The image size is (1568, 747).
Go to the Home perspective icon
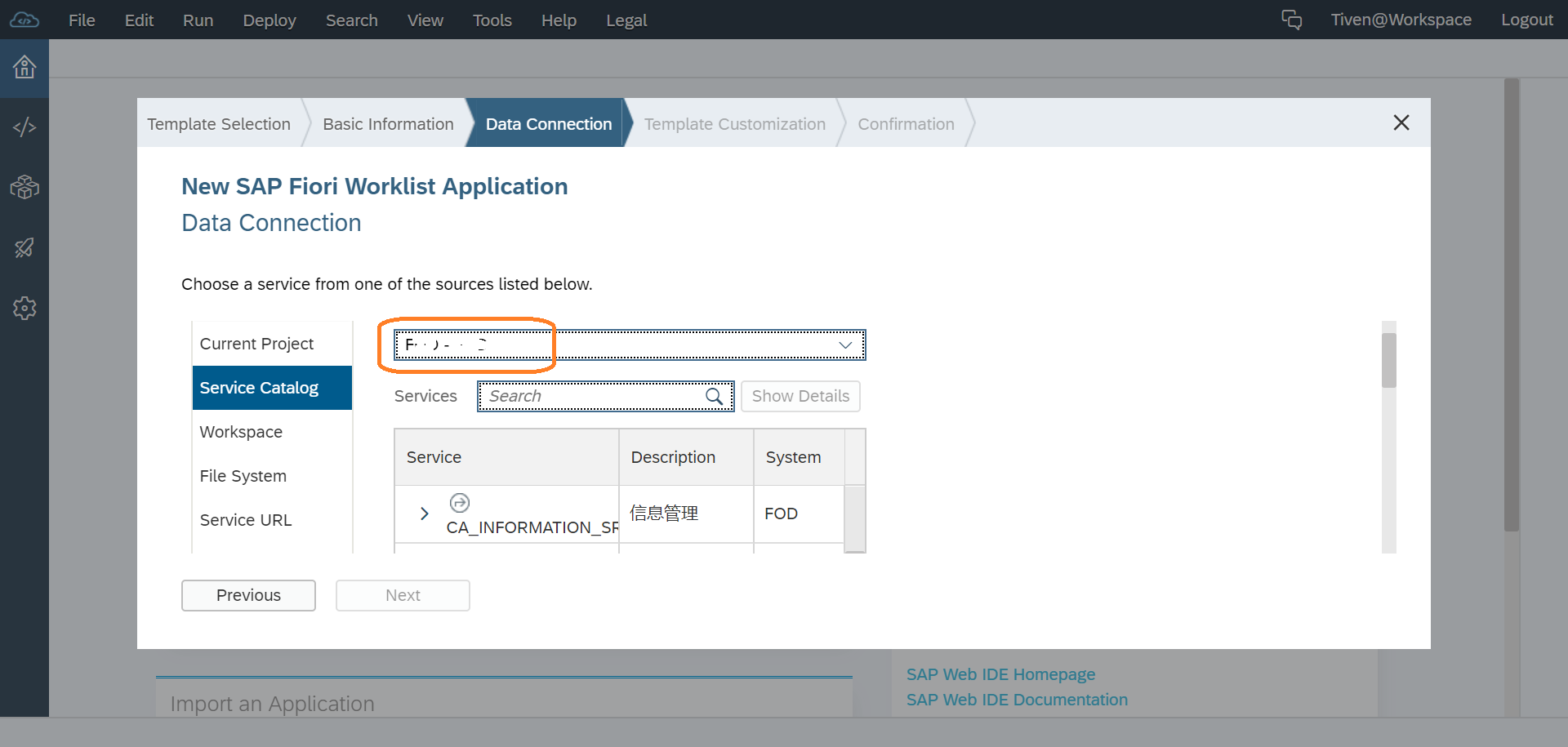[24, 67]
